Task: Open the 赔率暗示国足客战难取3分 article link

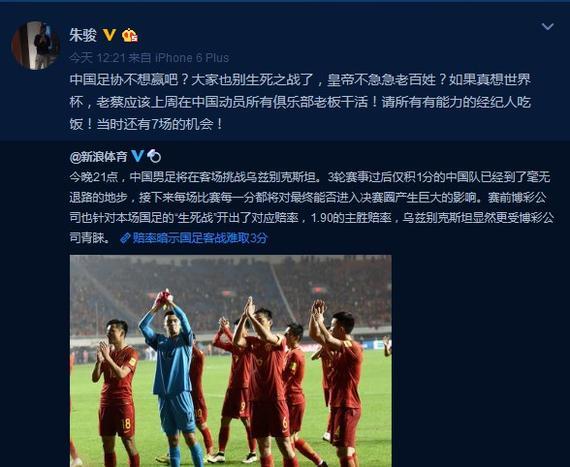Action: 200,238
